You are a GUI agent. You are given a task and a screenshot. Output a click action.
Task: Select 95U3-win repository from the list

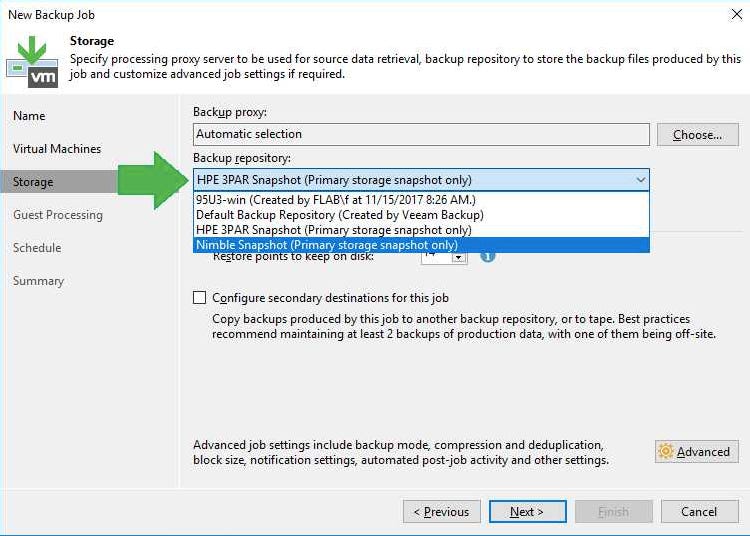[x=335, y=199]
